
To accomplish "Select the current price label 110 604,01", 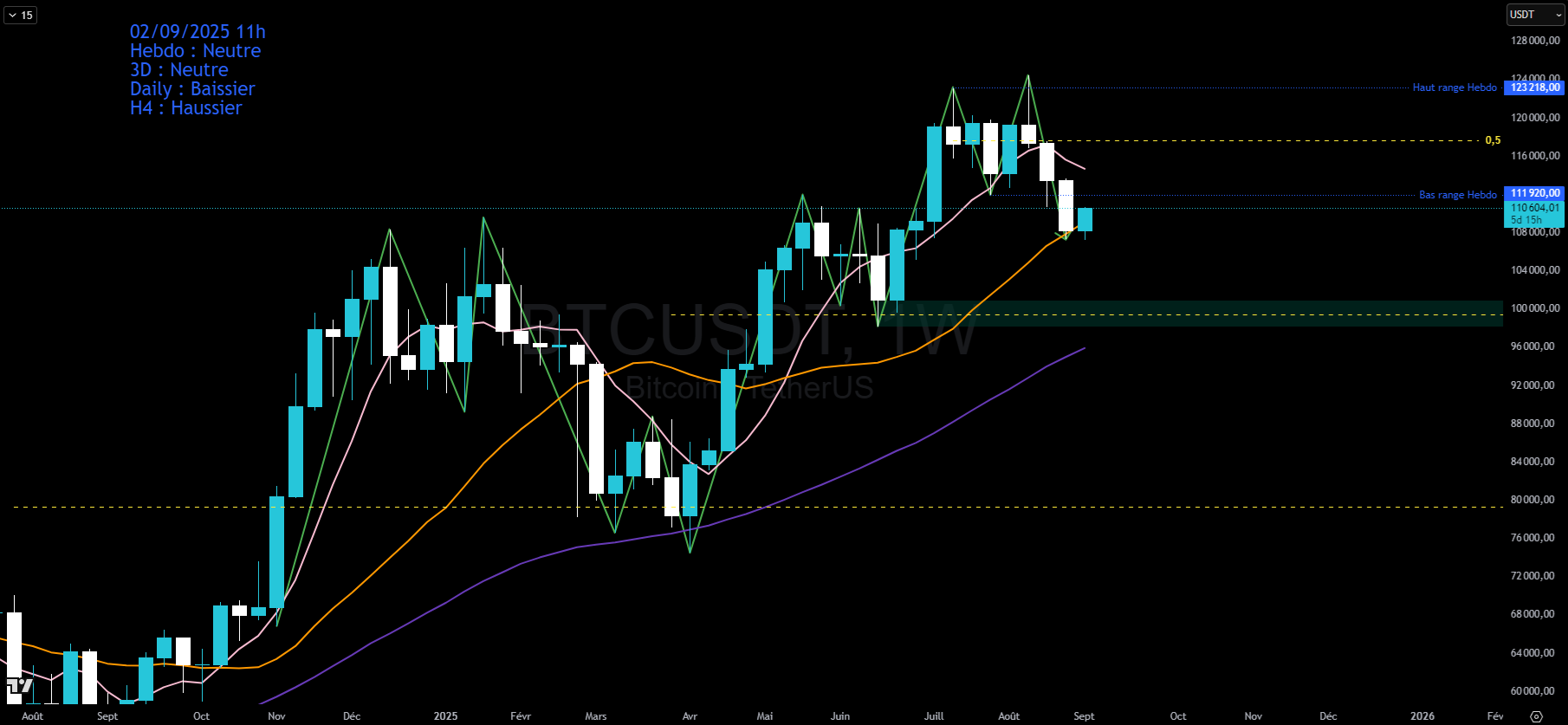I will click(x=1534, y=208).
